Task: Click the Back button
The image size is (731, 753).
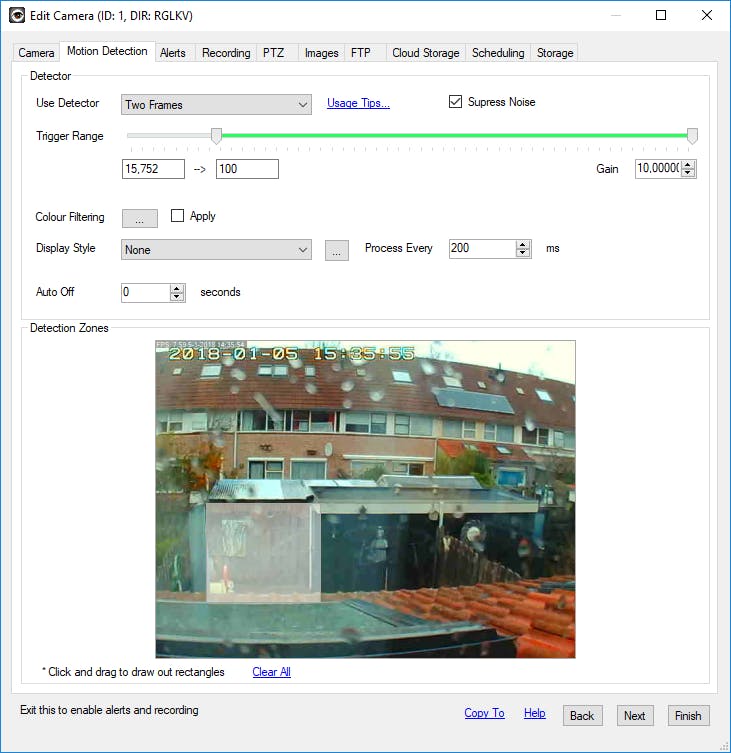Action: point(582,716)
